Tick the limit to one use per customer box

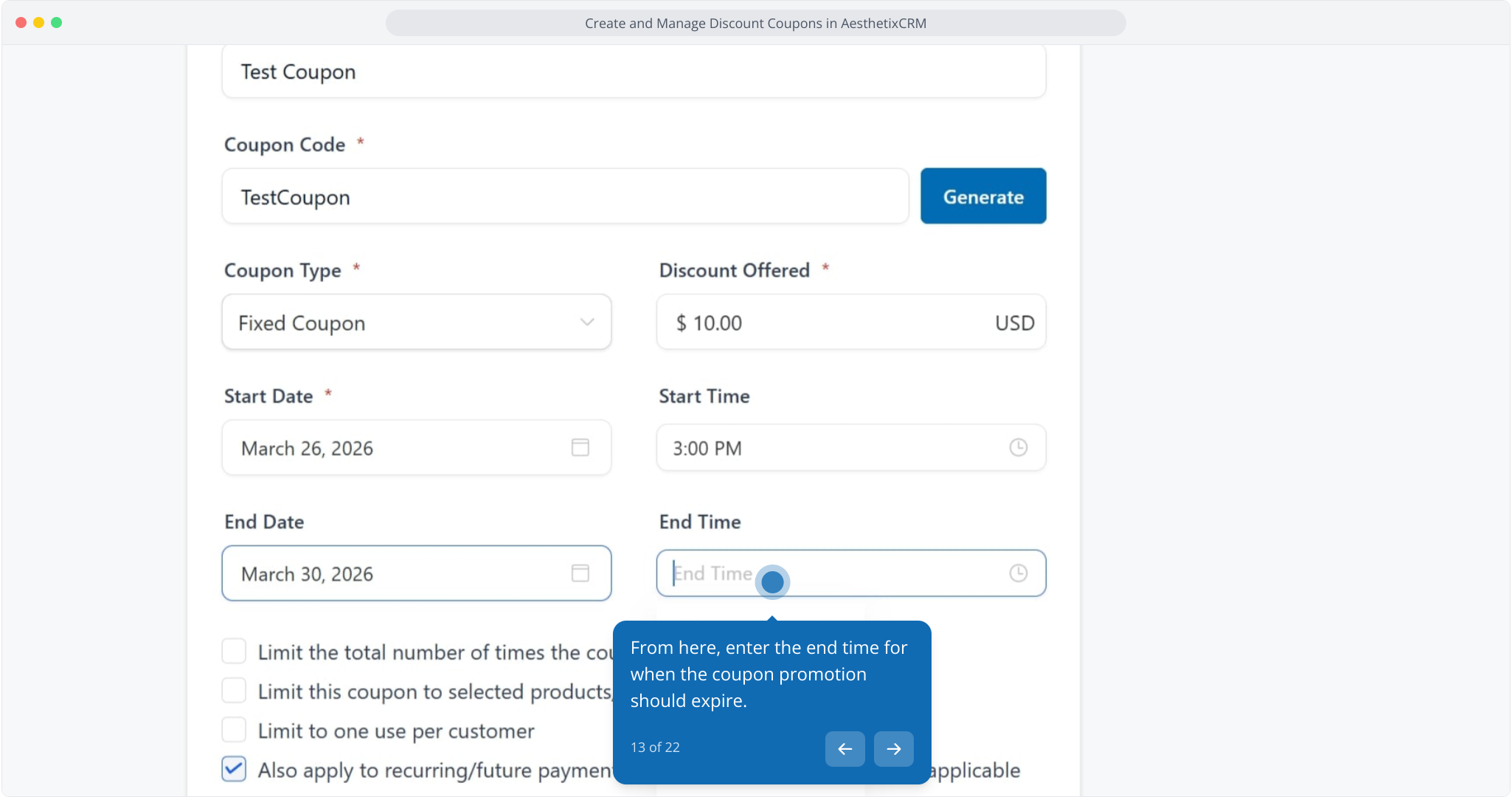point(235,730)
